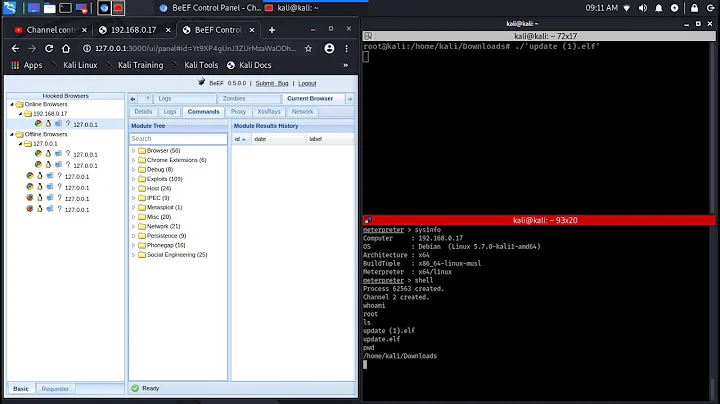This screenshot has height=404, width=720.
Task: Open the file manager in the taskbar
Action: coord(49,8)
